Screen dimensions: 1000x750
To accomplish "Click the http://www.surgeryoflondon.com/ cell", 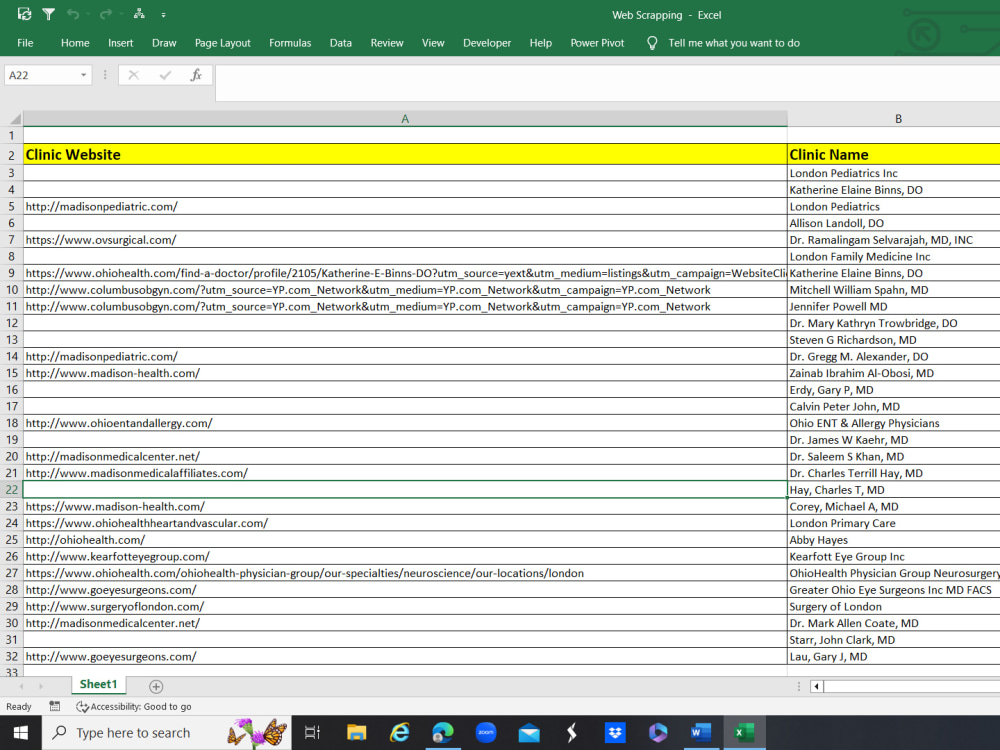I will pos(405,607).
